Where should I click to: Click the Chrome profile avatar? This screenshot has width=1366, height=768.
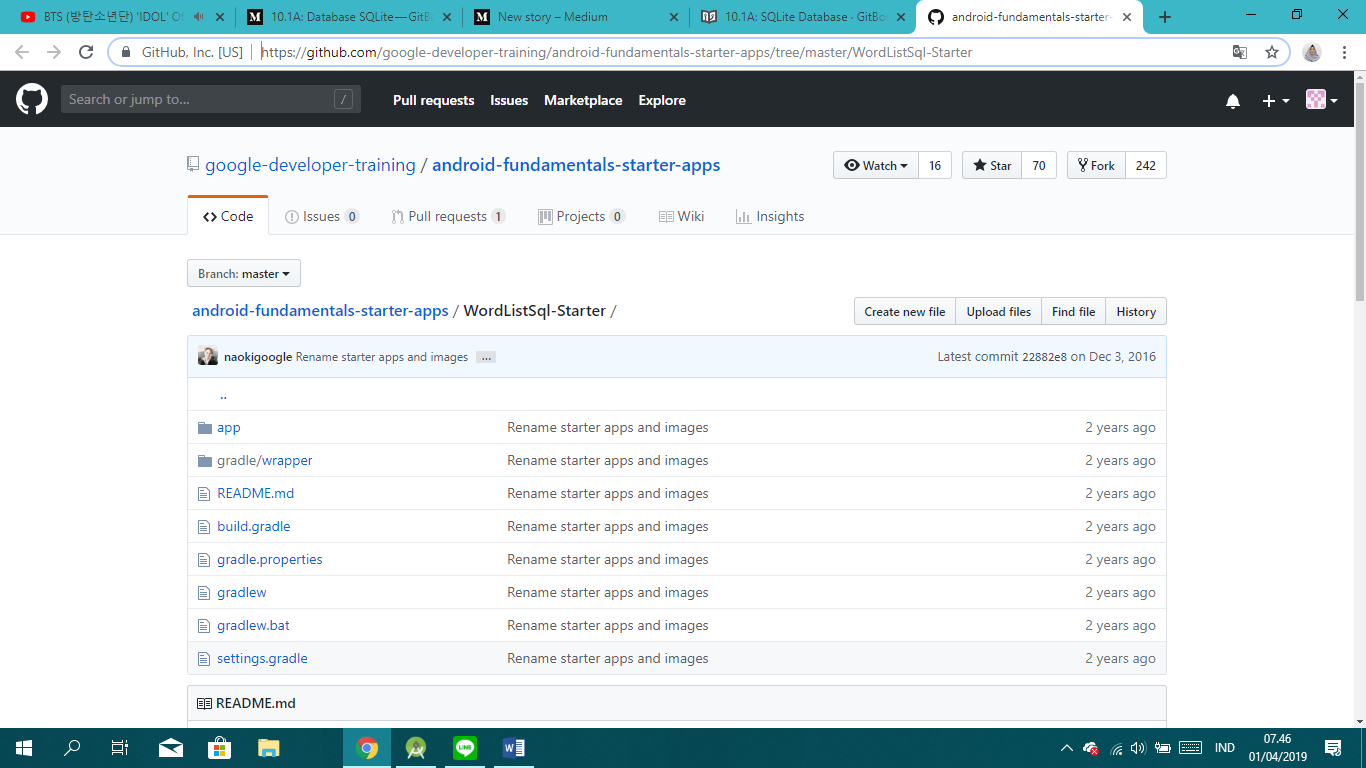point(1312,52)
